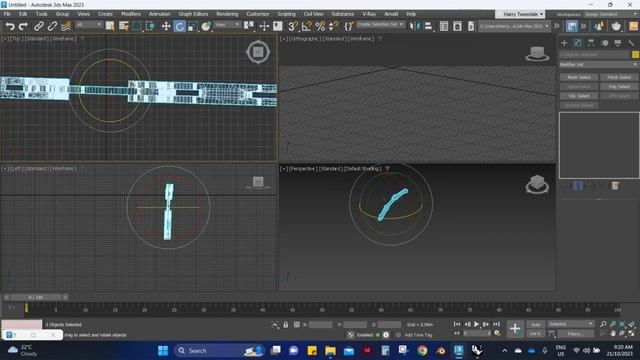The width and height of the screenshot is (640, 360).
Task: Click the Vol. Select button
Action: (579, 96)
